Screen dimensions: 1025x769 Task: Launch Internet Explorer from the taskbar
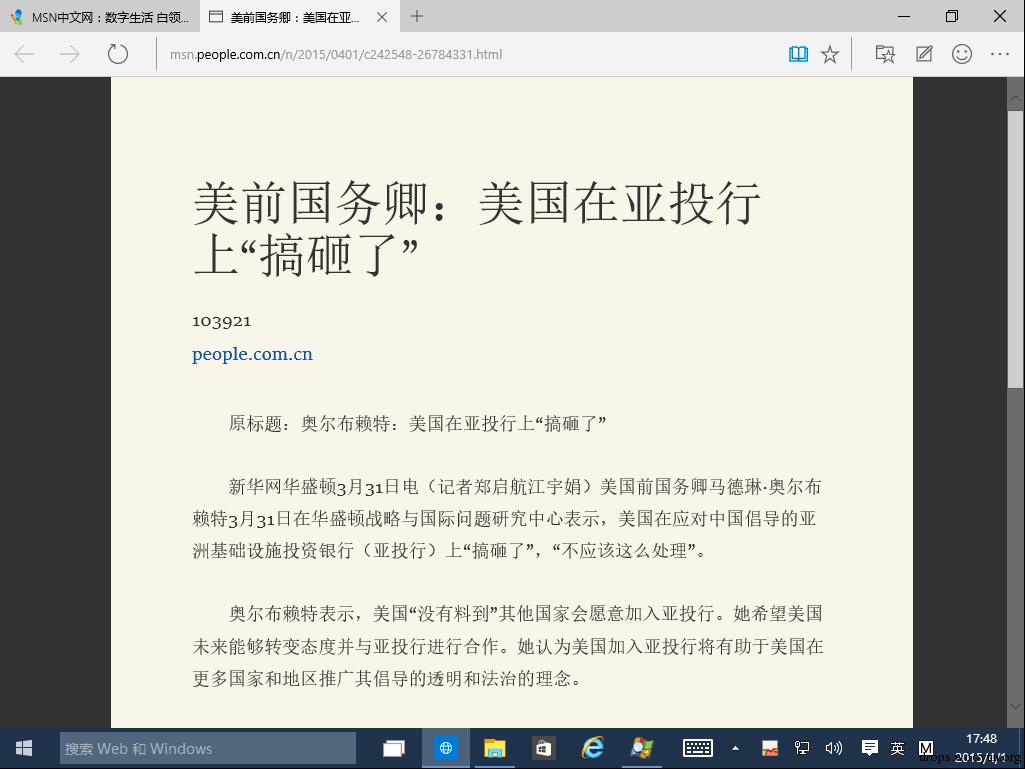[593, 748]
